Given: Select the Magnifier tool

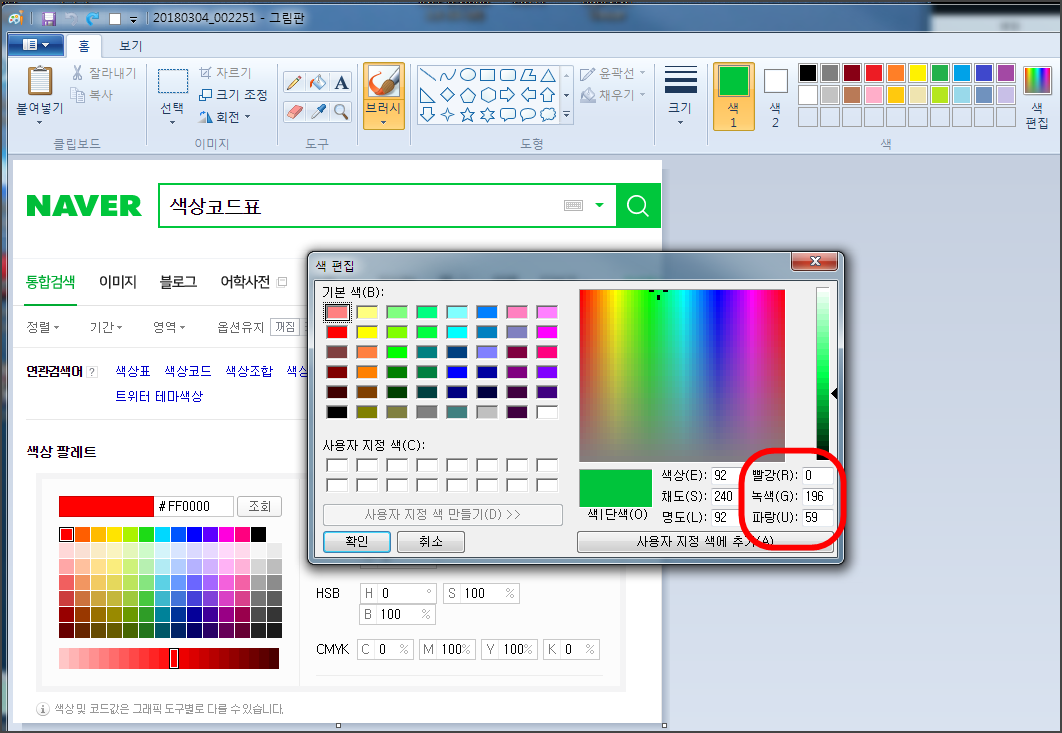Looking at the screenshot, I should click(341, 112).
